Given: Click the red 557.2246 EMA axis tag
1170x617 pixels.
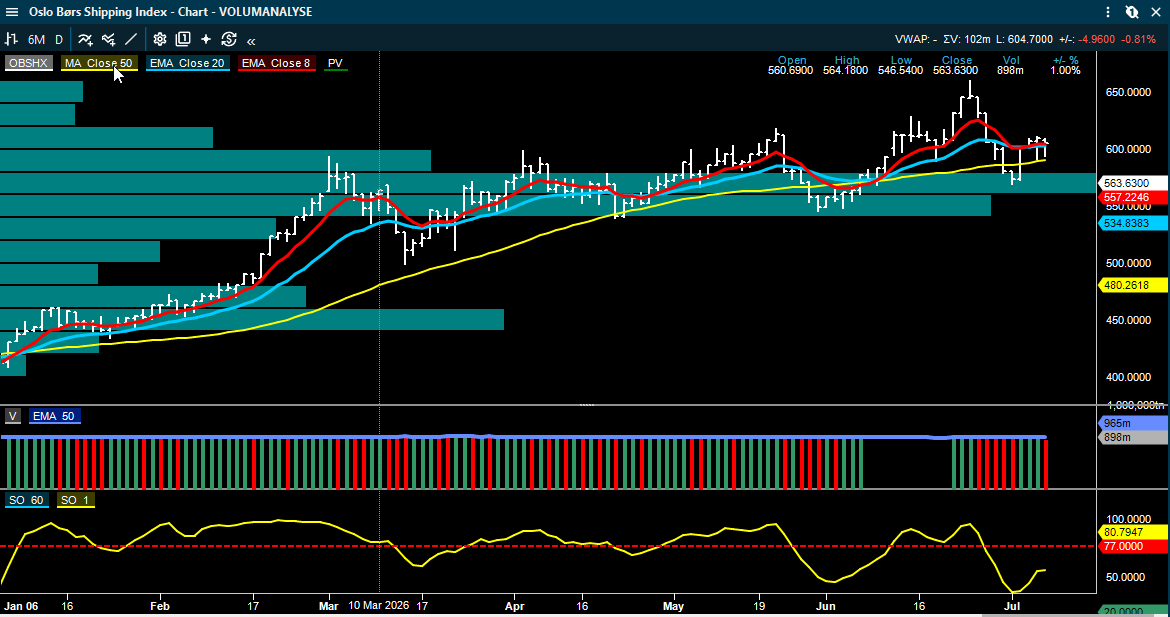Looking at the screenshot, I should coord(1134,197).
